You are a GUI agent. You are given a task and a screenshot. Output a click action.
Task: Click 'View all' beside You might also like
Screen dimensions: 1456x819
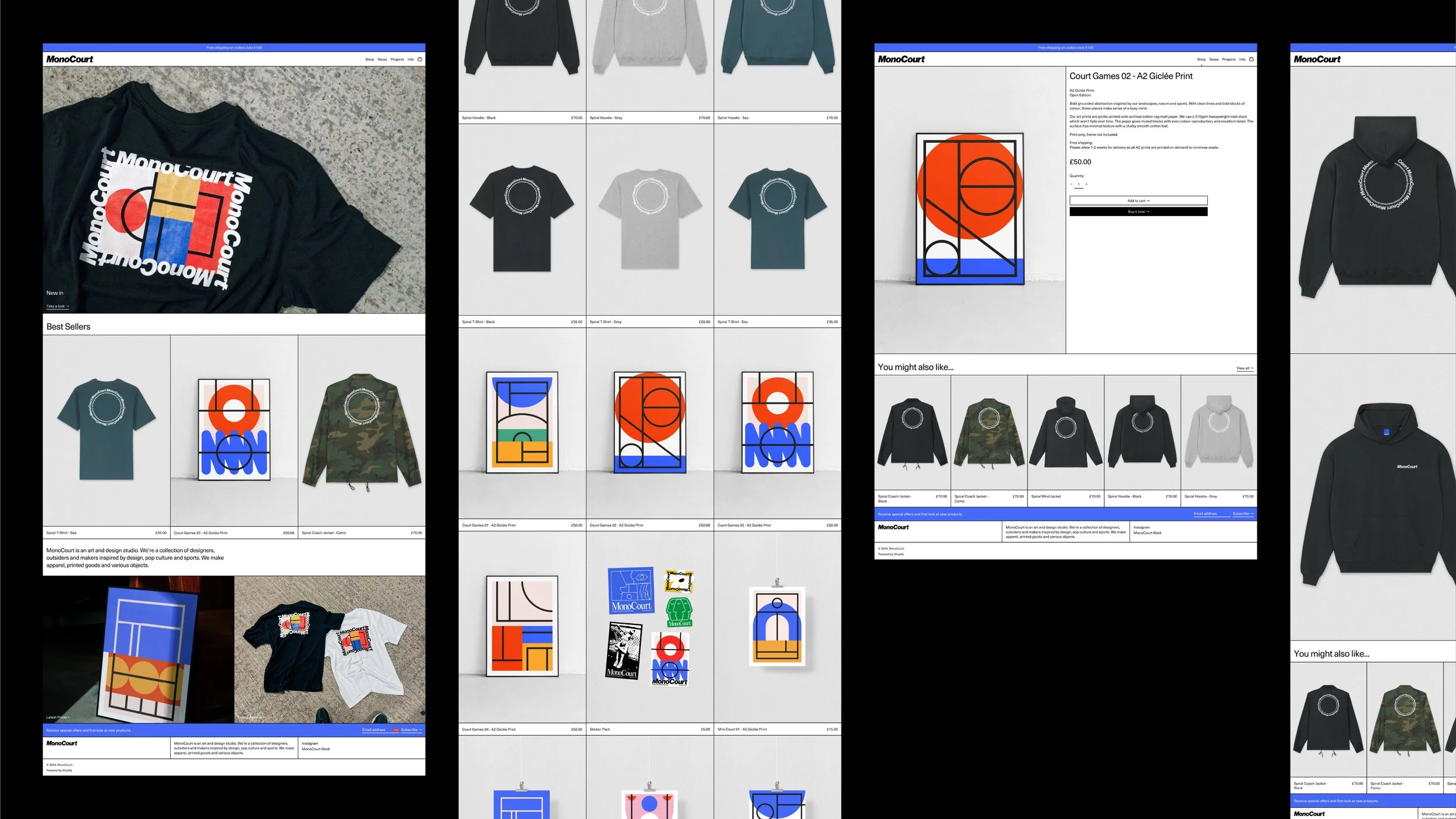coord(1244,368)
